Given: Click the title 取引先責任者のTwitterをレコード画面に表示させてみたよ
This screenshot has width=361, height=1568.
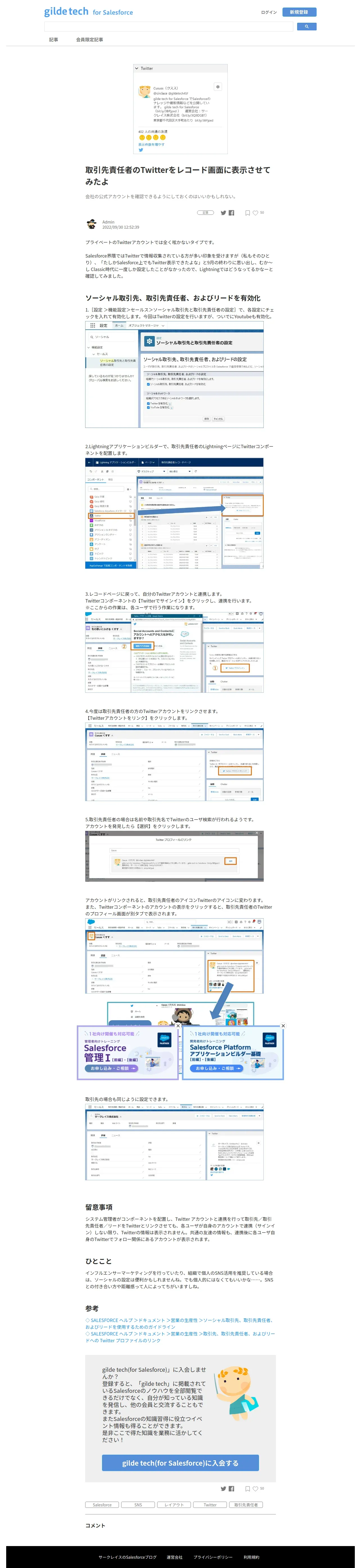Looking at the screenshot, I should (x=178, y=176).
